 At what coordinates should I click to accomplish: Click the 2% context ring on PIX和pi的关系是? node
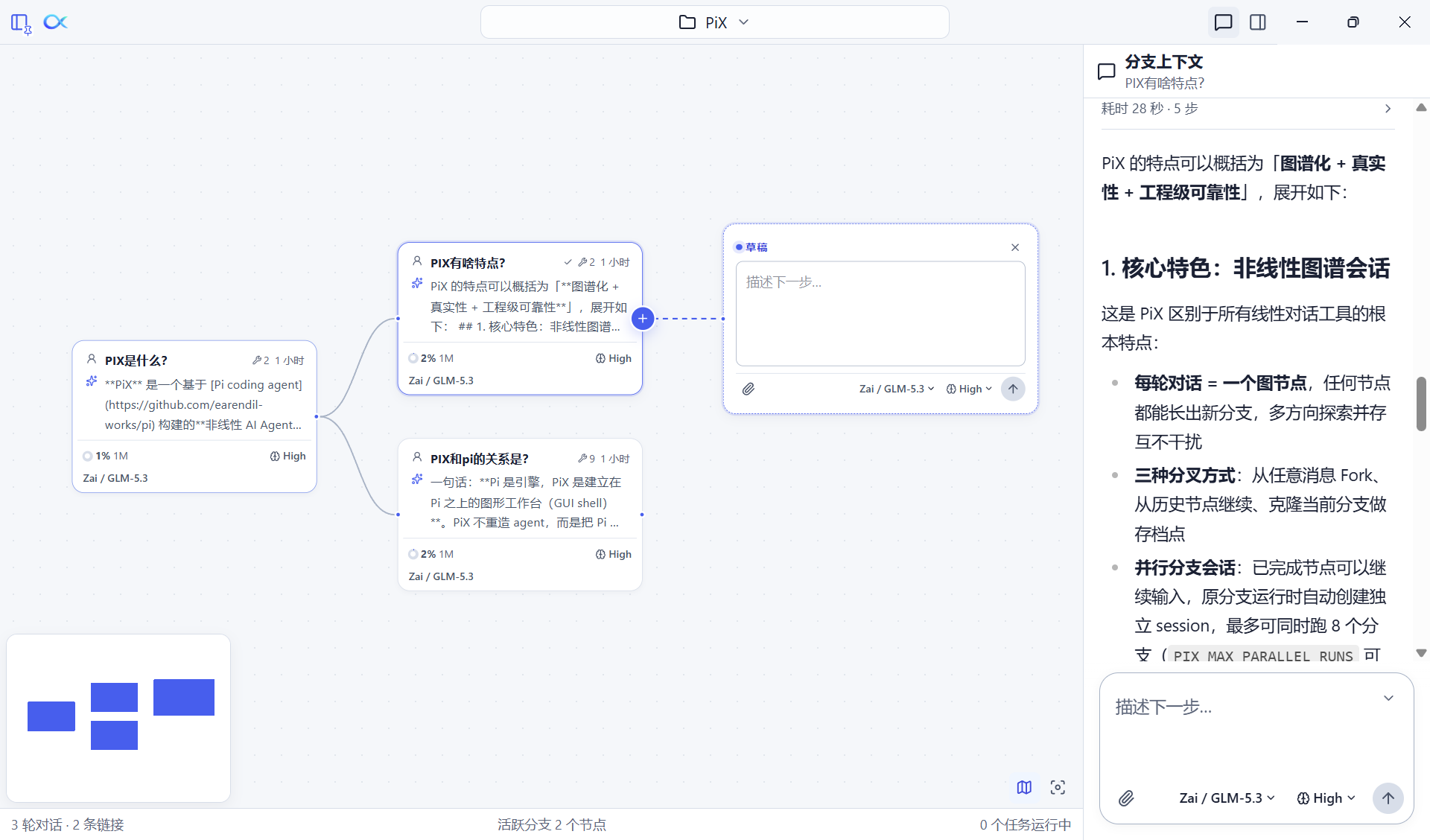click(413, 554)
